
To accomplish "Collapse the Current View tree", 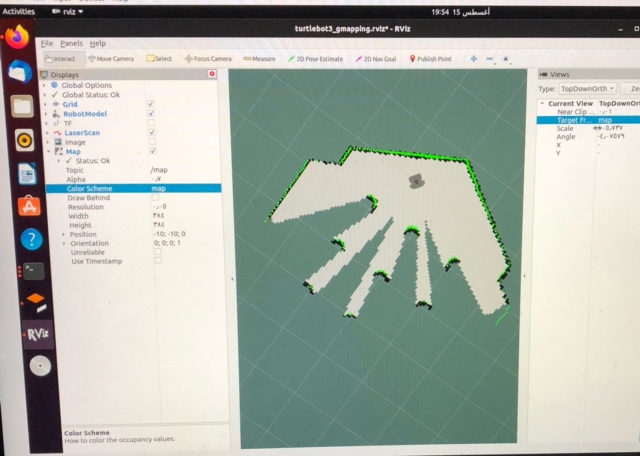I will click(x=542, y=104).
